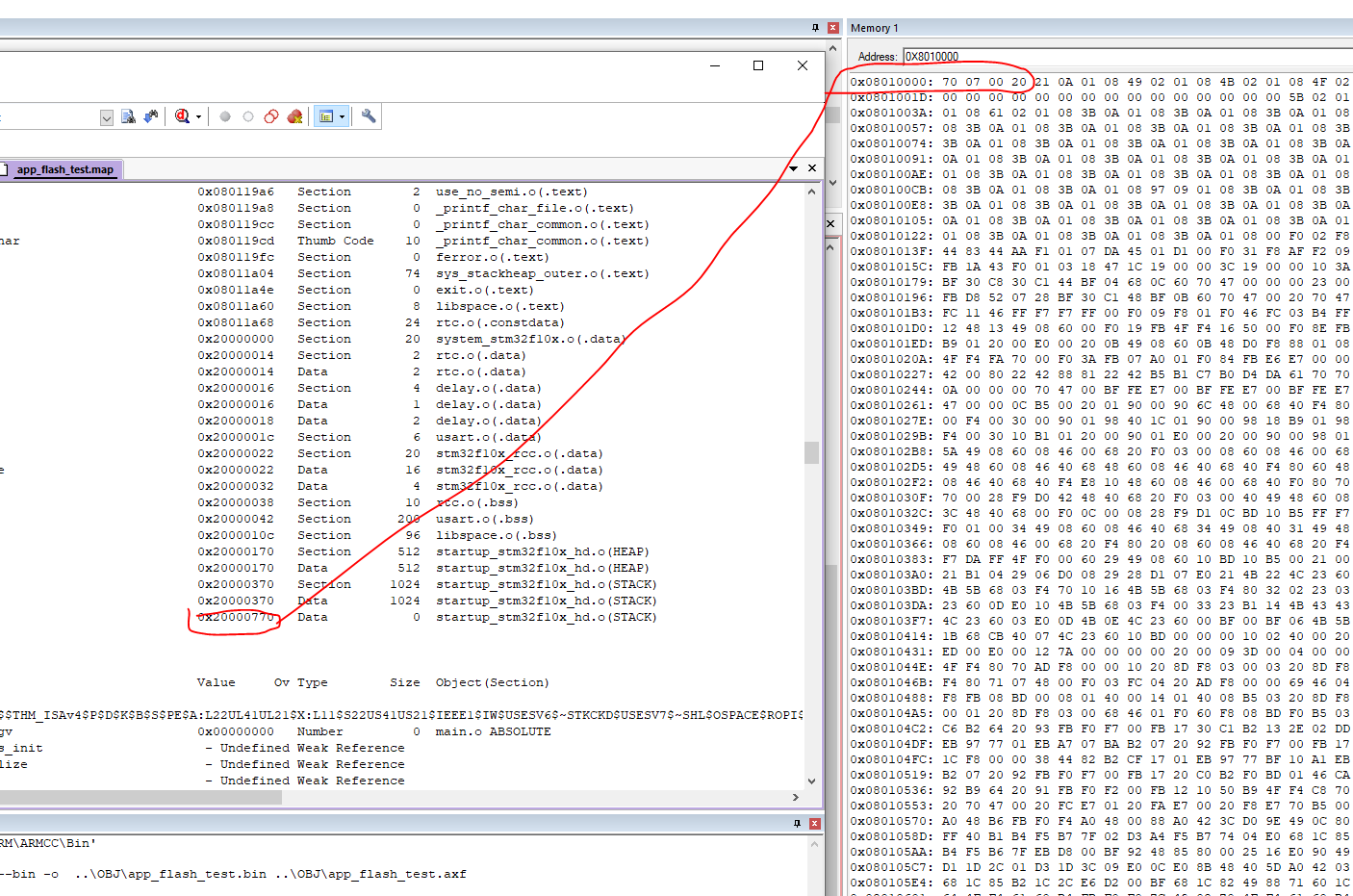Select sys_stackheap_outer.o(.text) entry

542,273
